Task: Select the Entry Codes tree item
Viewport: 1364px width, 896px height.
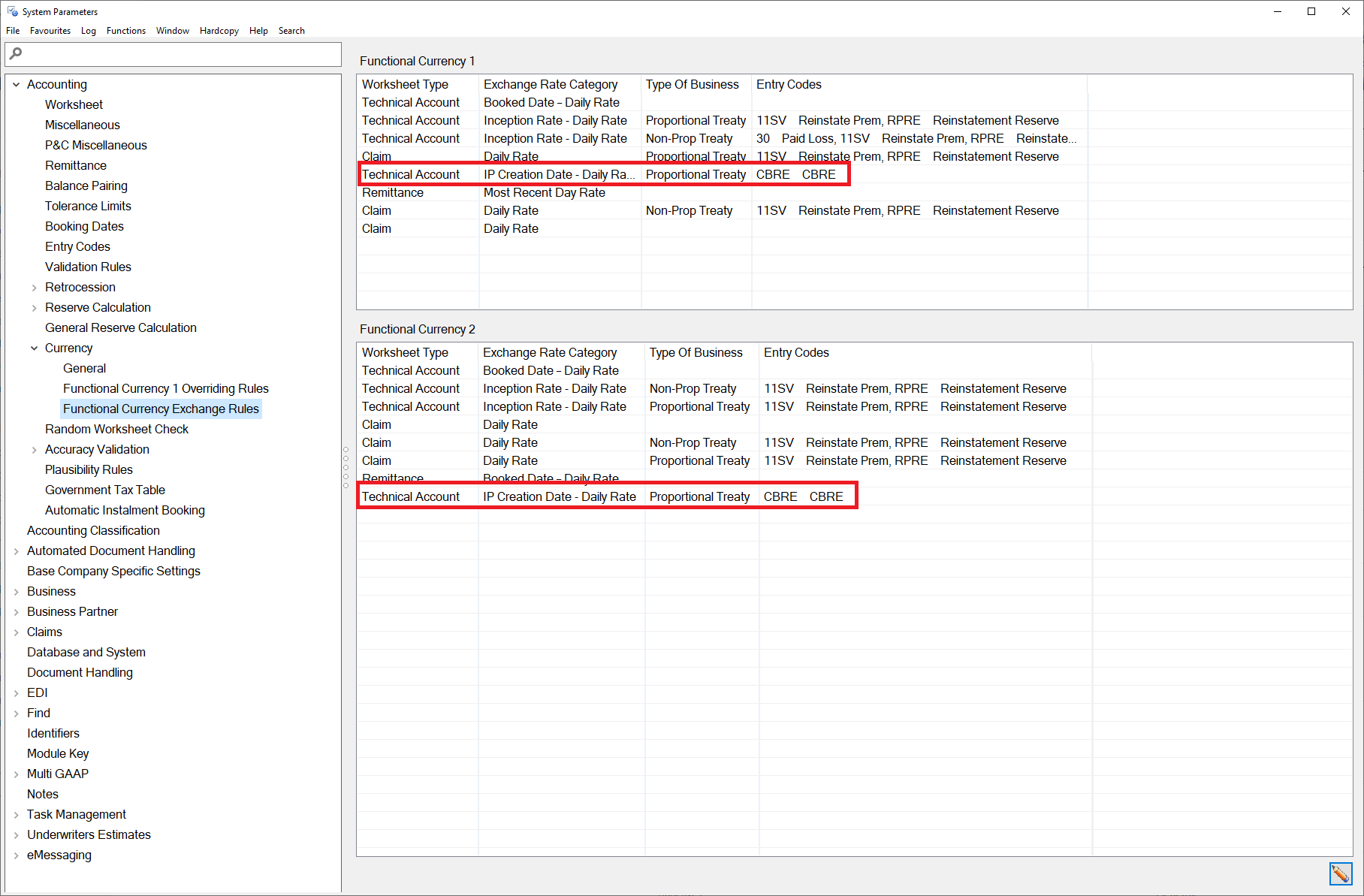Action: tap(77, 246)
